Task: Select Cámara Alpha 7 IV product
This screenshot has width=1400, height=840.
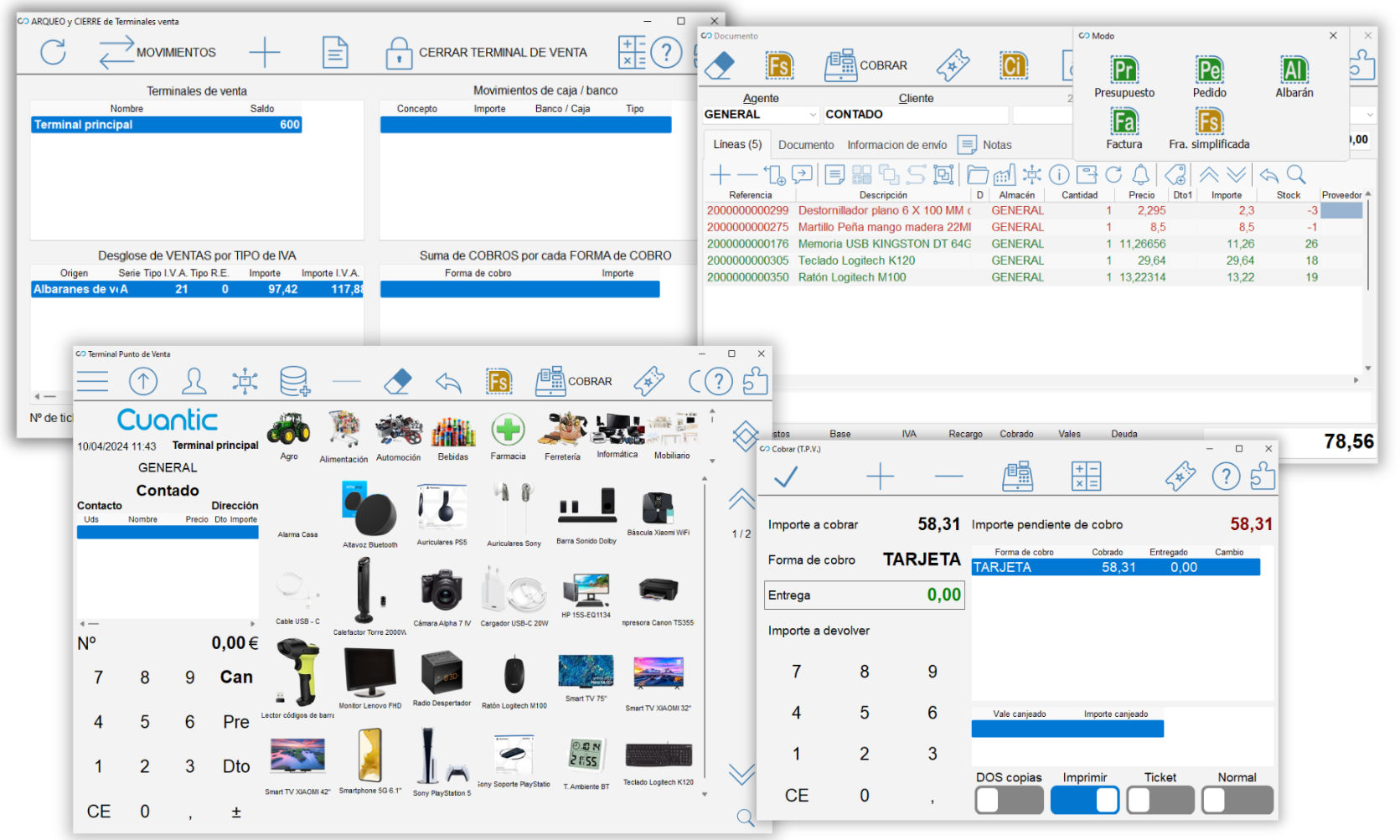Action: [442, 598]
